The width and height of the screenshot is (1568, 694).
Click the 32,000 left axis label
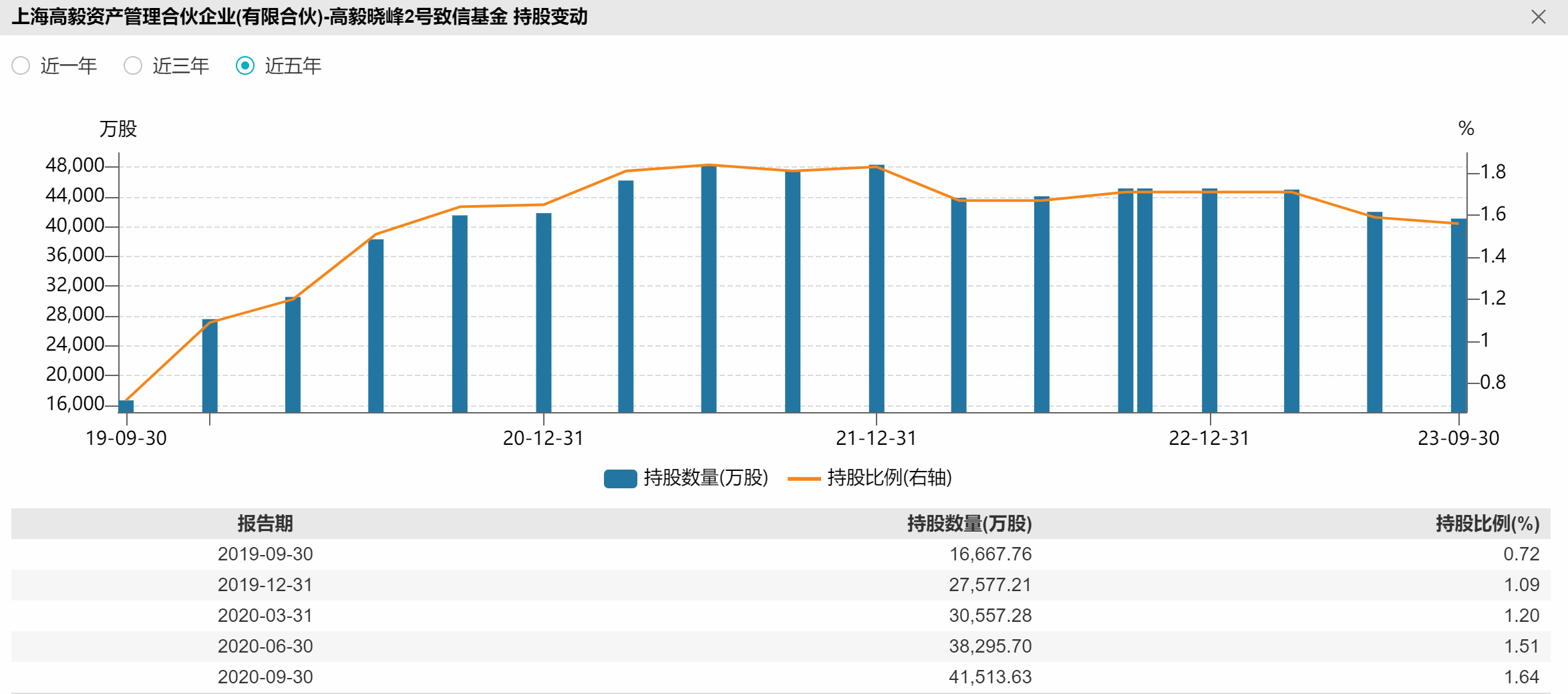75,285
